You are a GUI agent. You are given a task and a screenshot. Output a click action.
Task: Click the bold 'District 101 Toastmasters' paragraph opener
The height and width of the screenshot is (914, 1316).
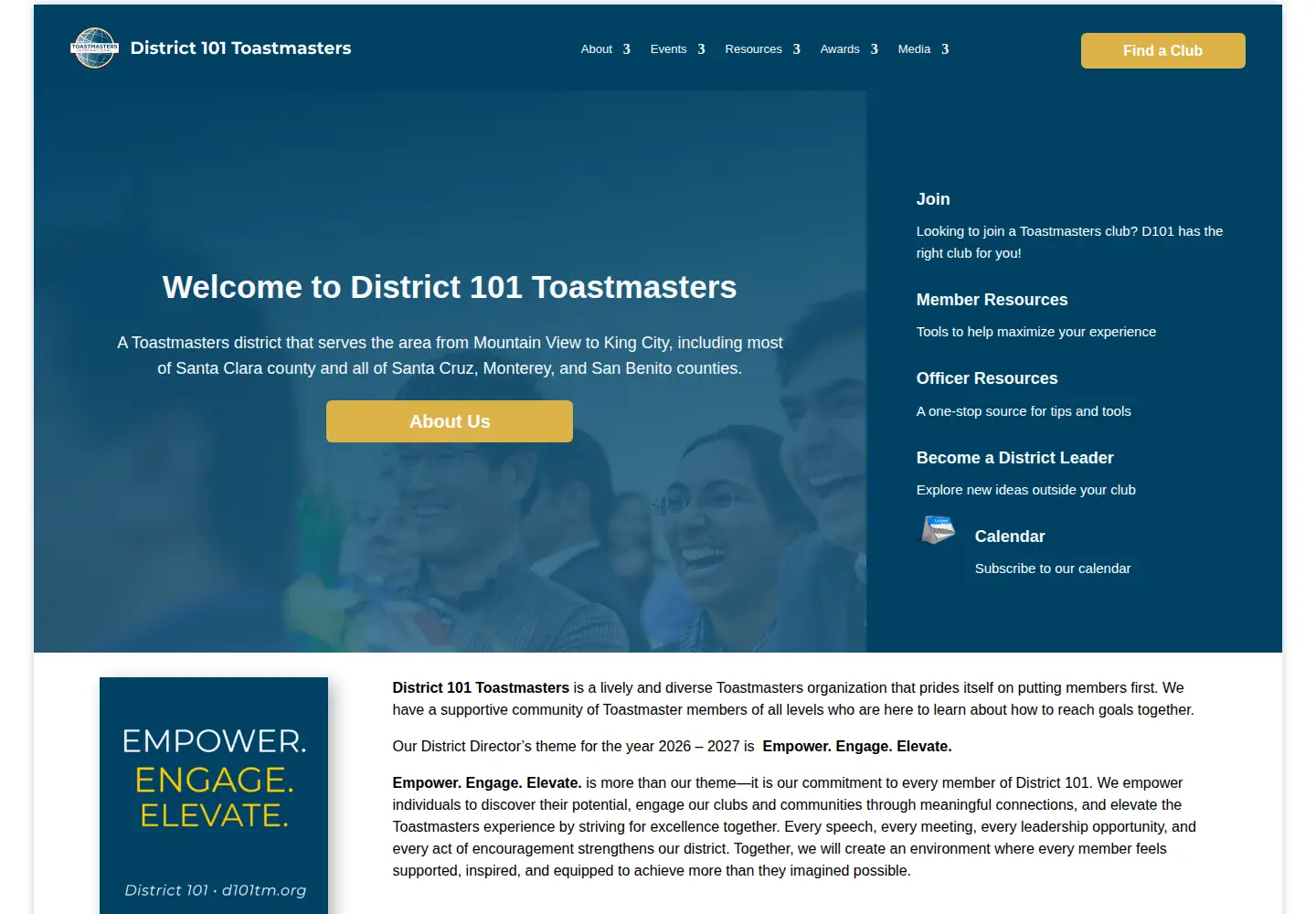coord(481,688)
